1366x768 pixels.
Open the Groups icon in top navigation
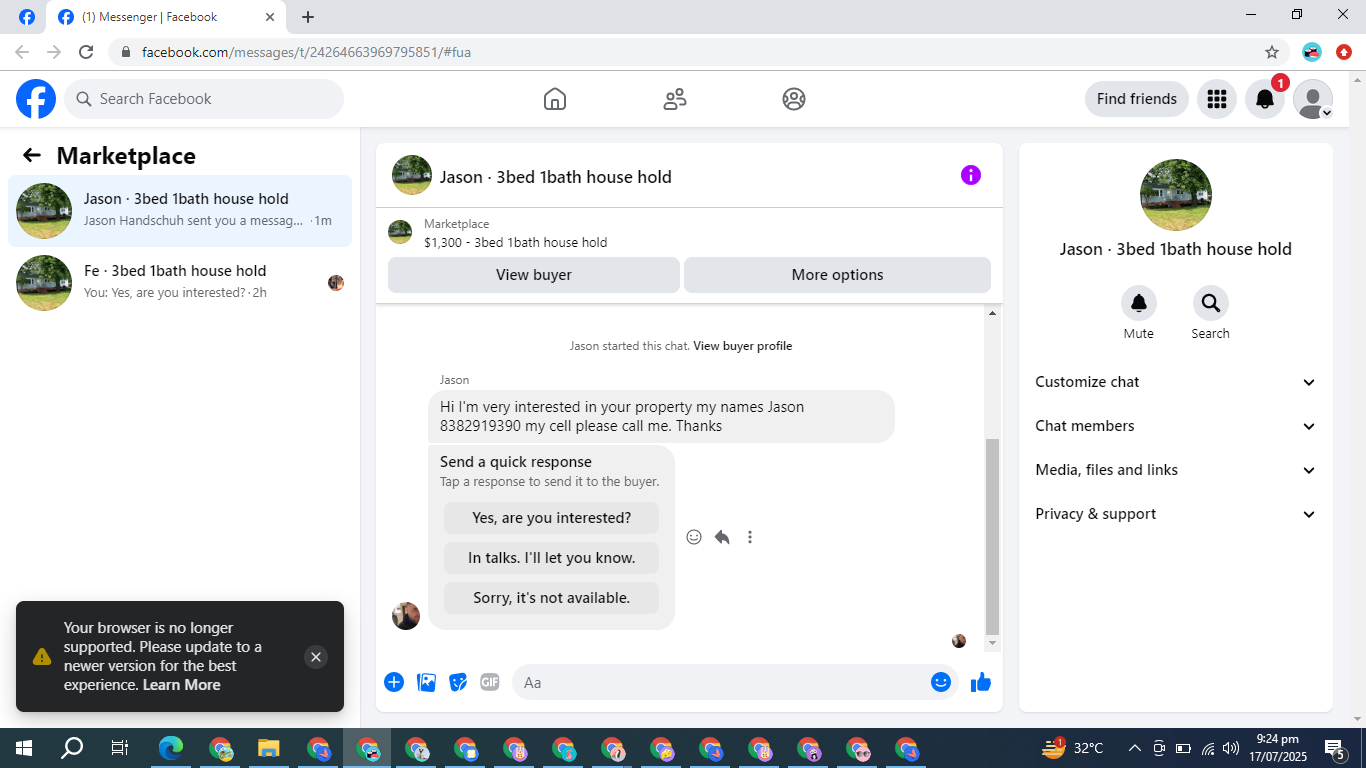click(x=794, y=99)
